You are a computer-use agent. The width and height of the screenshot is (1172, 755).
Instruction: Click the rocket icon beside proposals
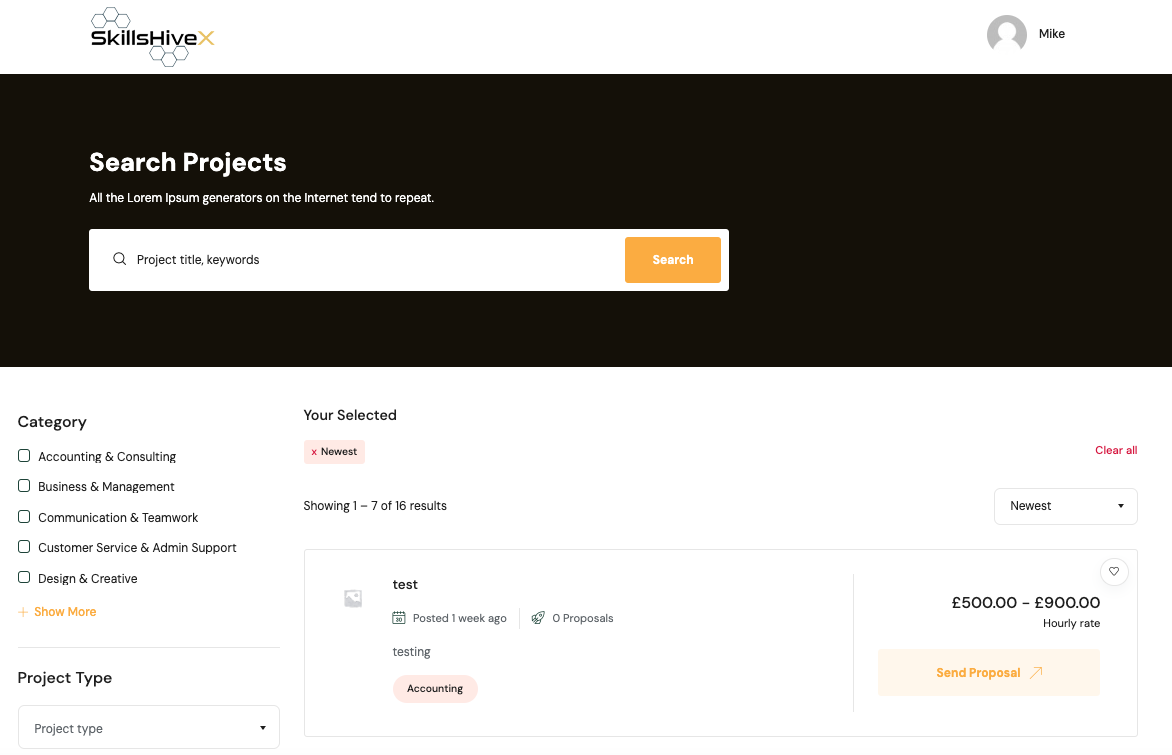coord(538,618)
